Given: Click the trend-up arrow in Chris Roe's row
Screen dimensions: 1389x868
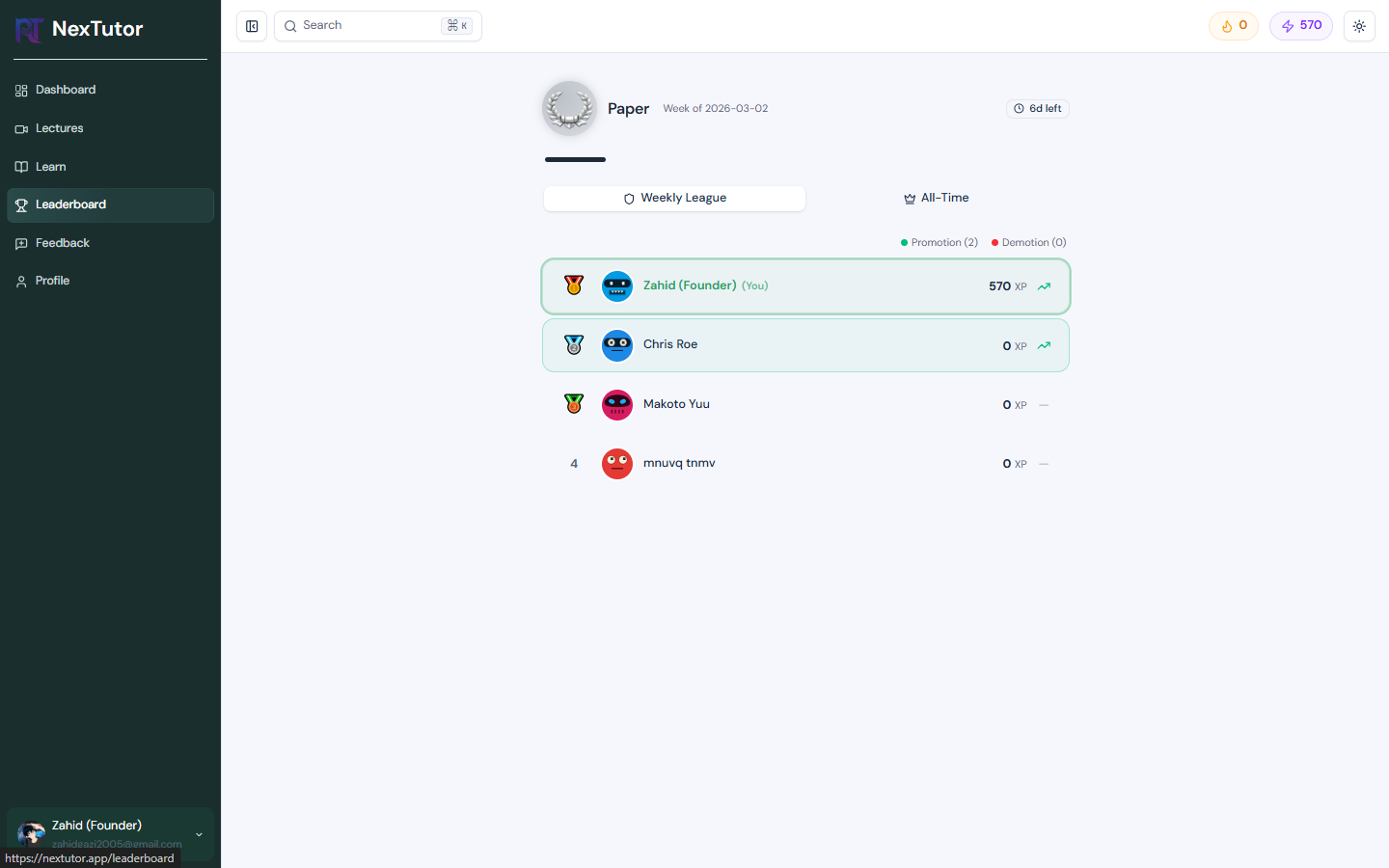Looking at the screenshot, I should pyautogui.click(x=1044, y=345).
